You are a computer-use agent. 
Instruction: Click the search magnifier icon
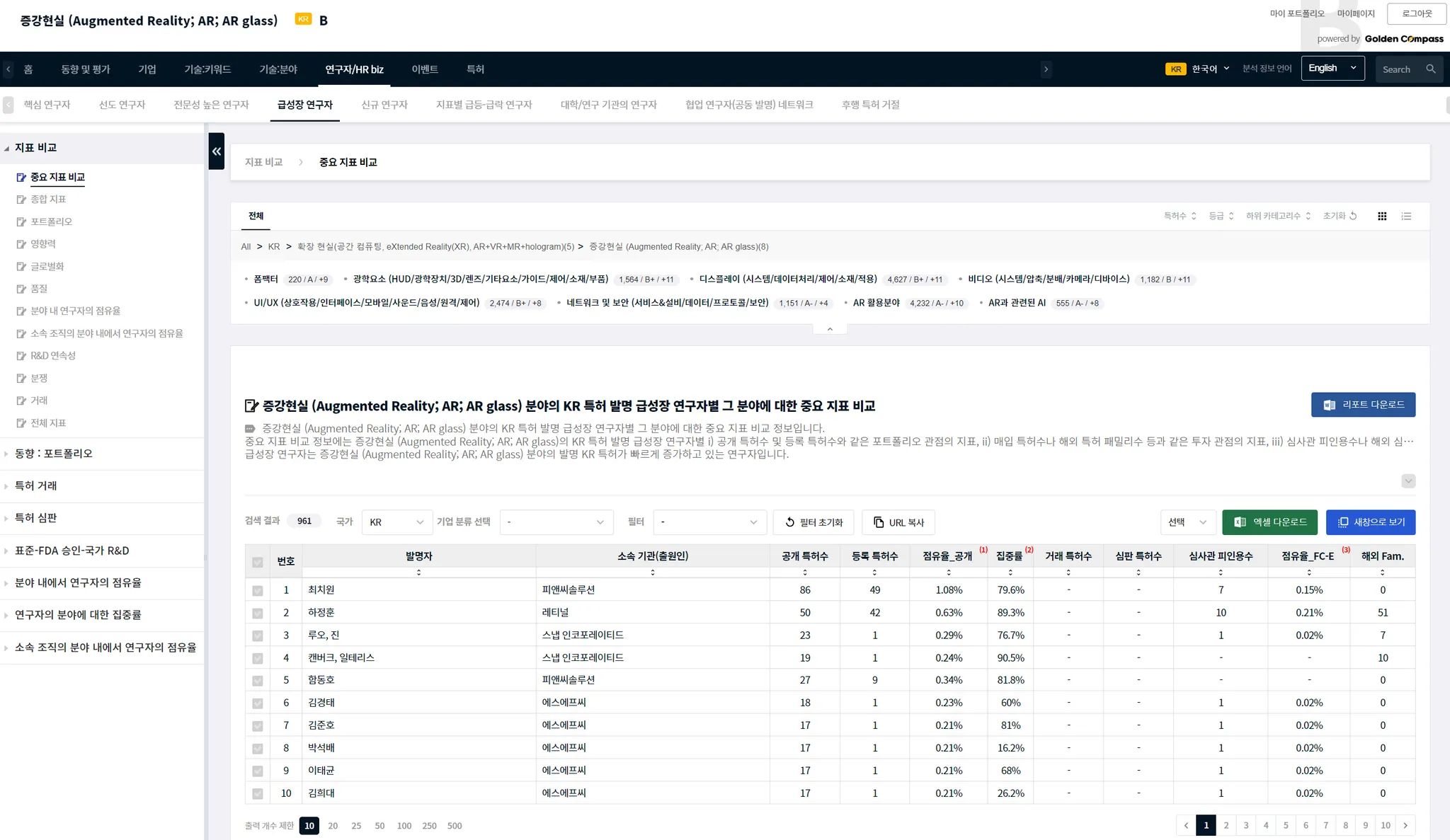coord(1430,69)
